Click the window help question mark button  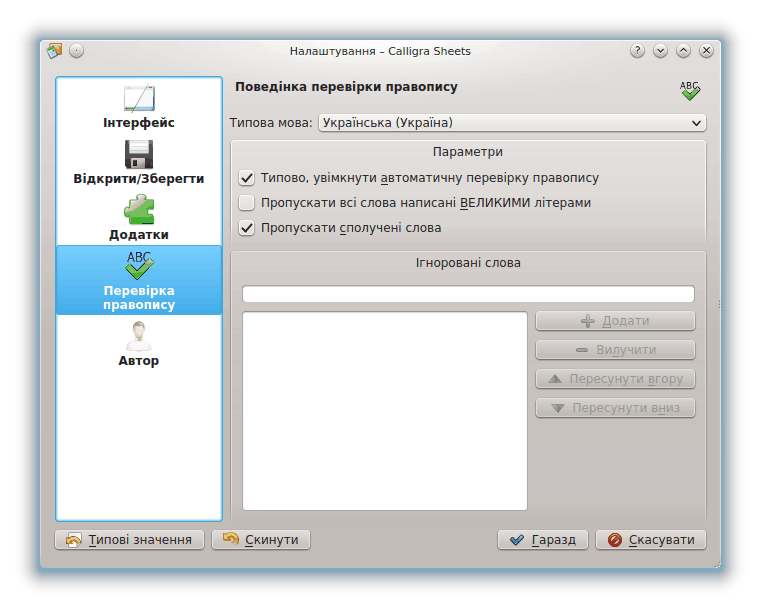coord(638,51)
